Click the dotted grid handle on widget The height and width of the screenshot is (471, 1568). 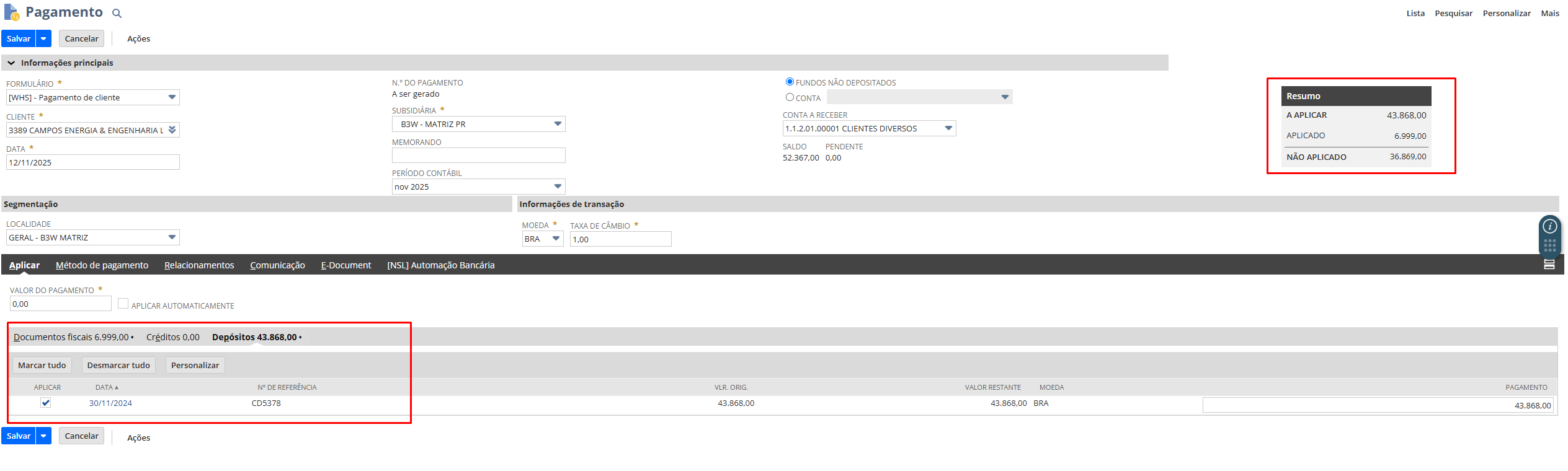tap(1549, 245)
